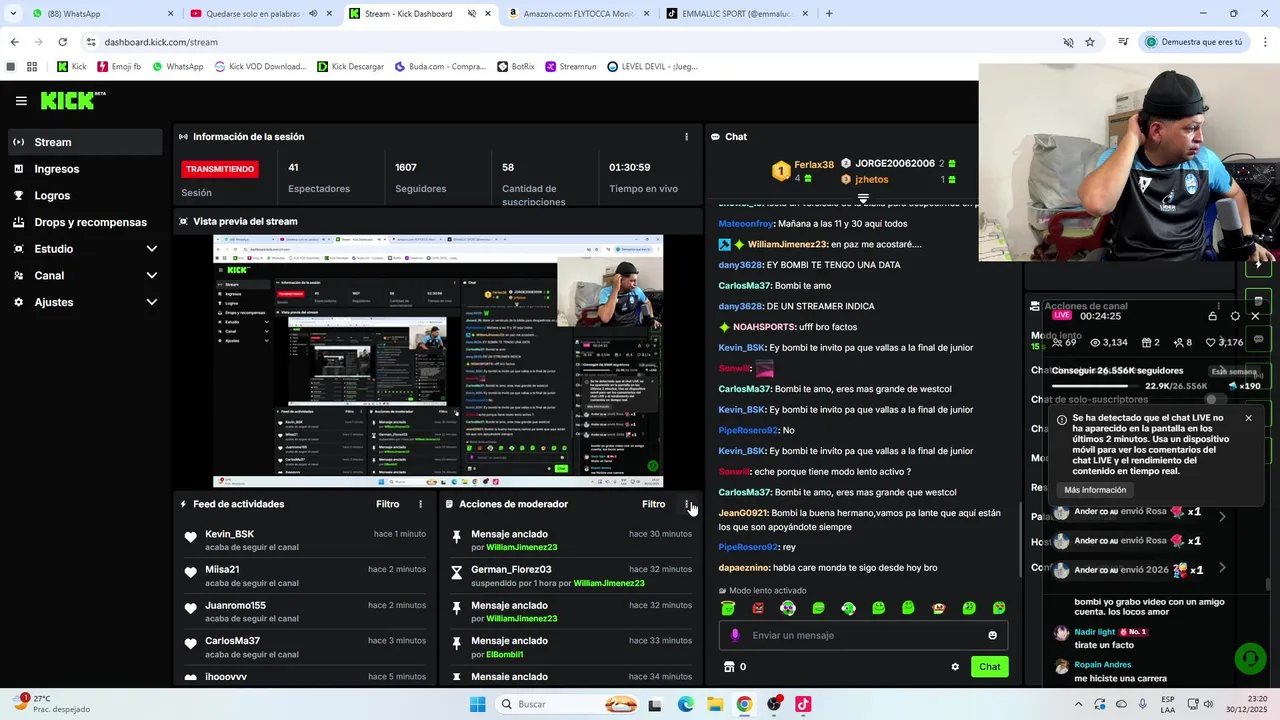Click the green headset support button
The width and height of the screenshot is (1280, 720).
coord(1249,658)
